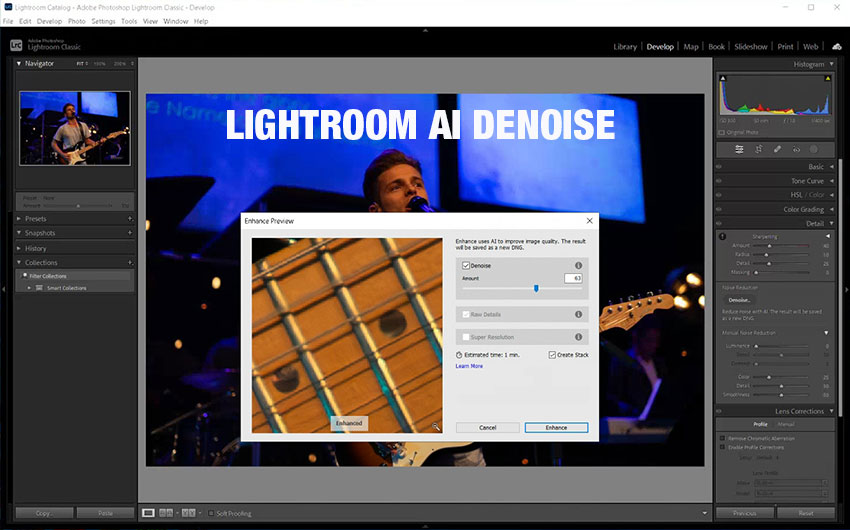Switch to the Map module

tap(691, 47)
